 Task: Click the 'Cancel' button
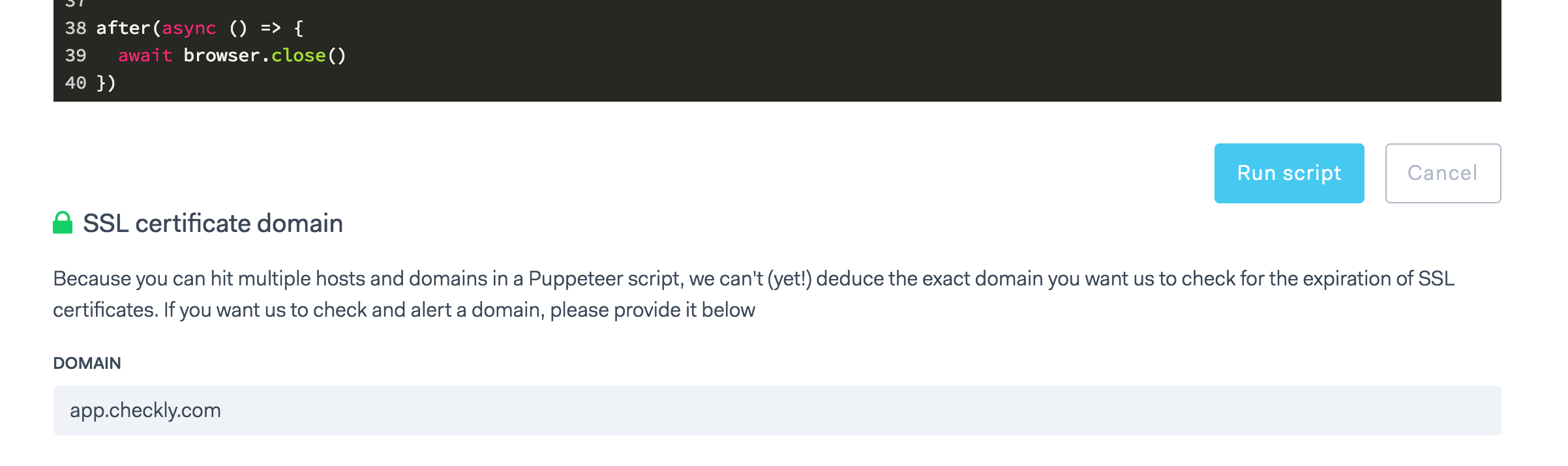(x=1442, y=173)
